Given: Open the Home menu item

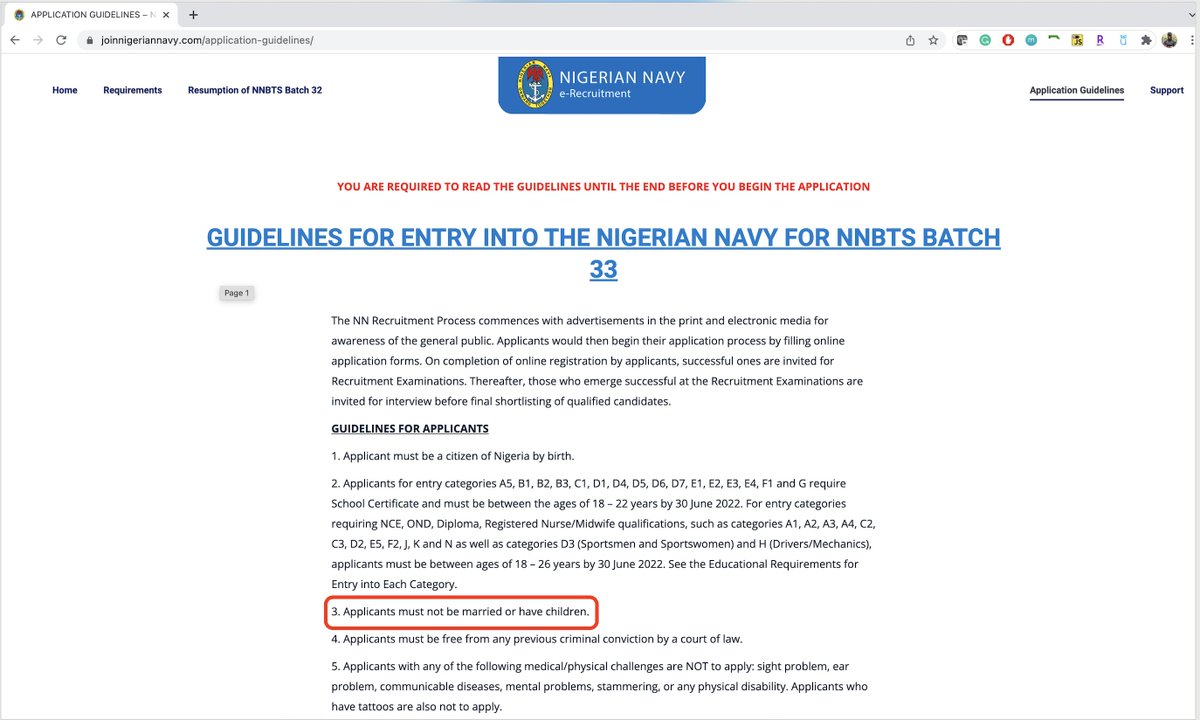Looking at the screenshot, I should coord(65,90).
